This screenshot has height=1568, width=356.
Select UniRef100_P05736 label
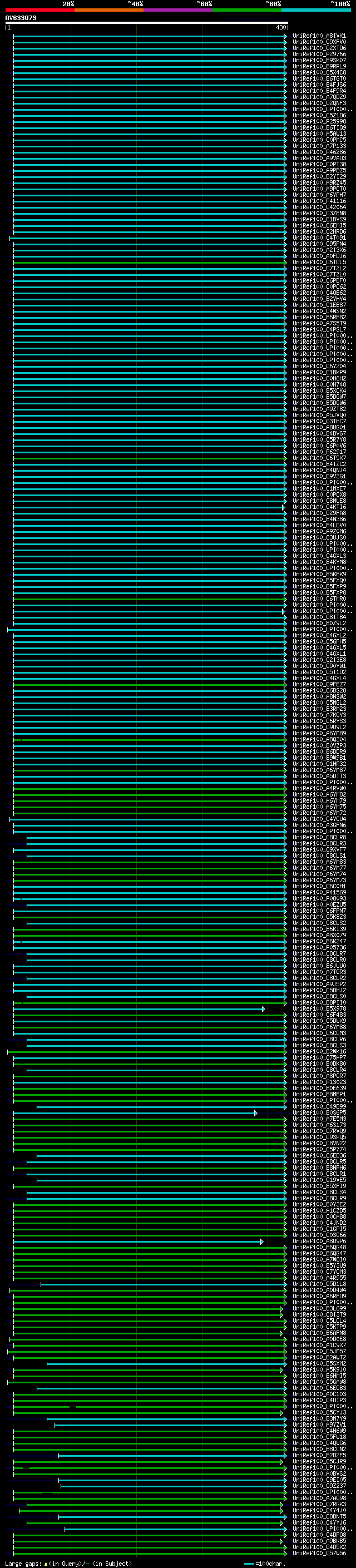click(319, 948)
